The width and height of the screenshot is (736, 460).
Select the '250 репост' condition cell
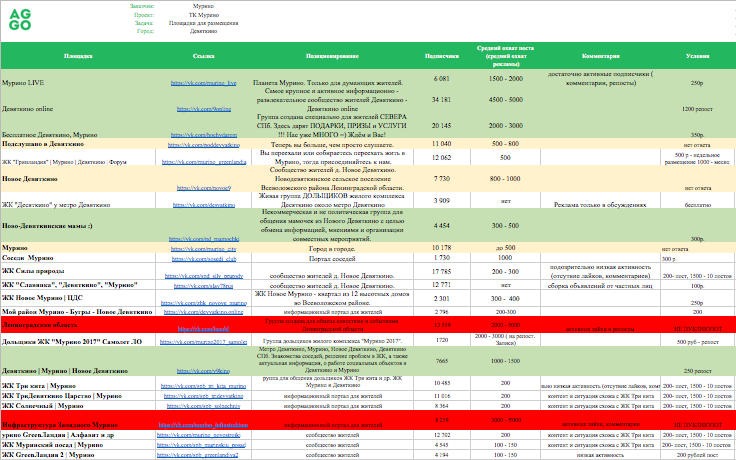click(x=698, y=371)
